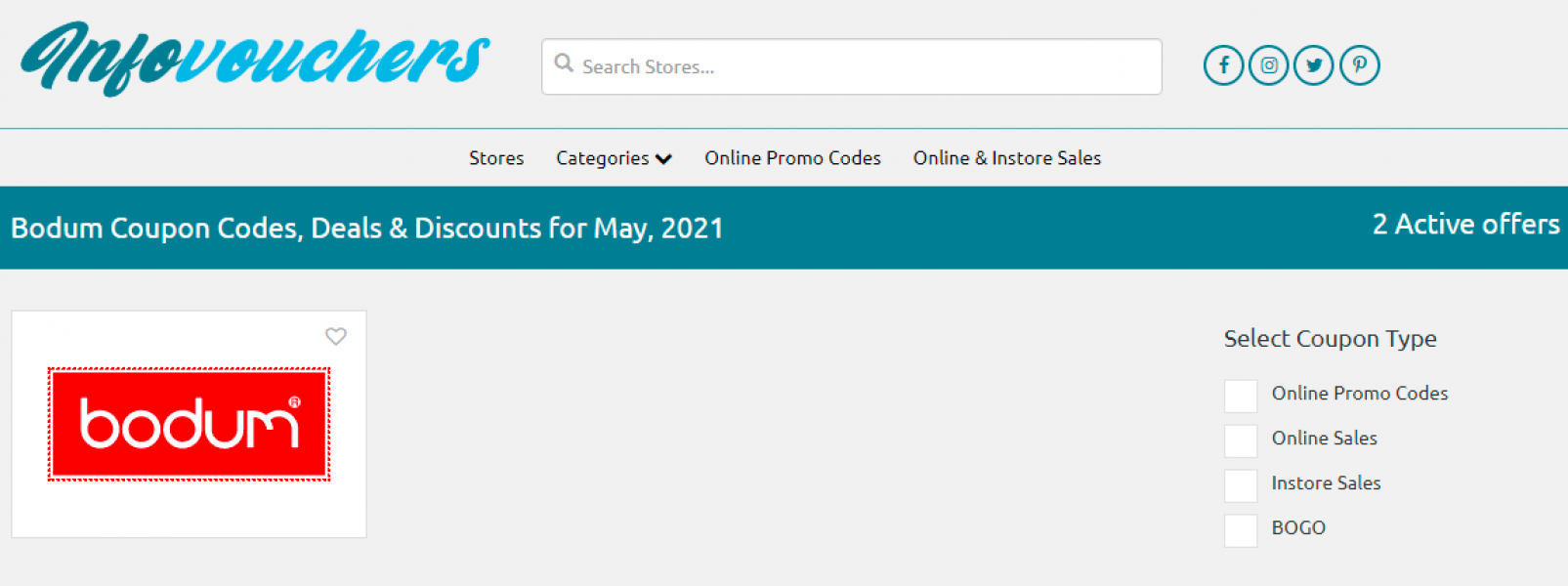Check the Online Promo Codes checkbox

point(1241,396)
